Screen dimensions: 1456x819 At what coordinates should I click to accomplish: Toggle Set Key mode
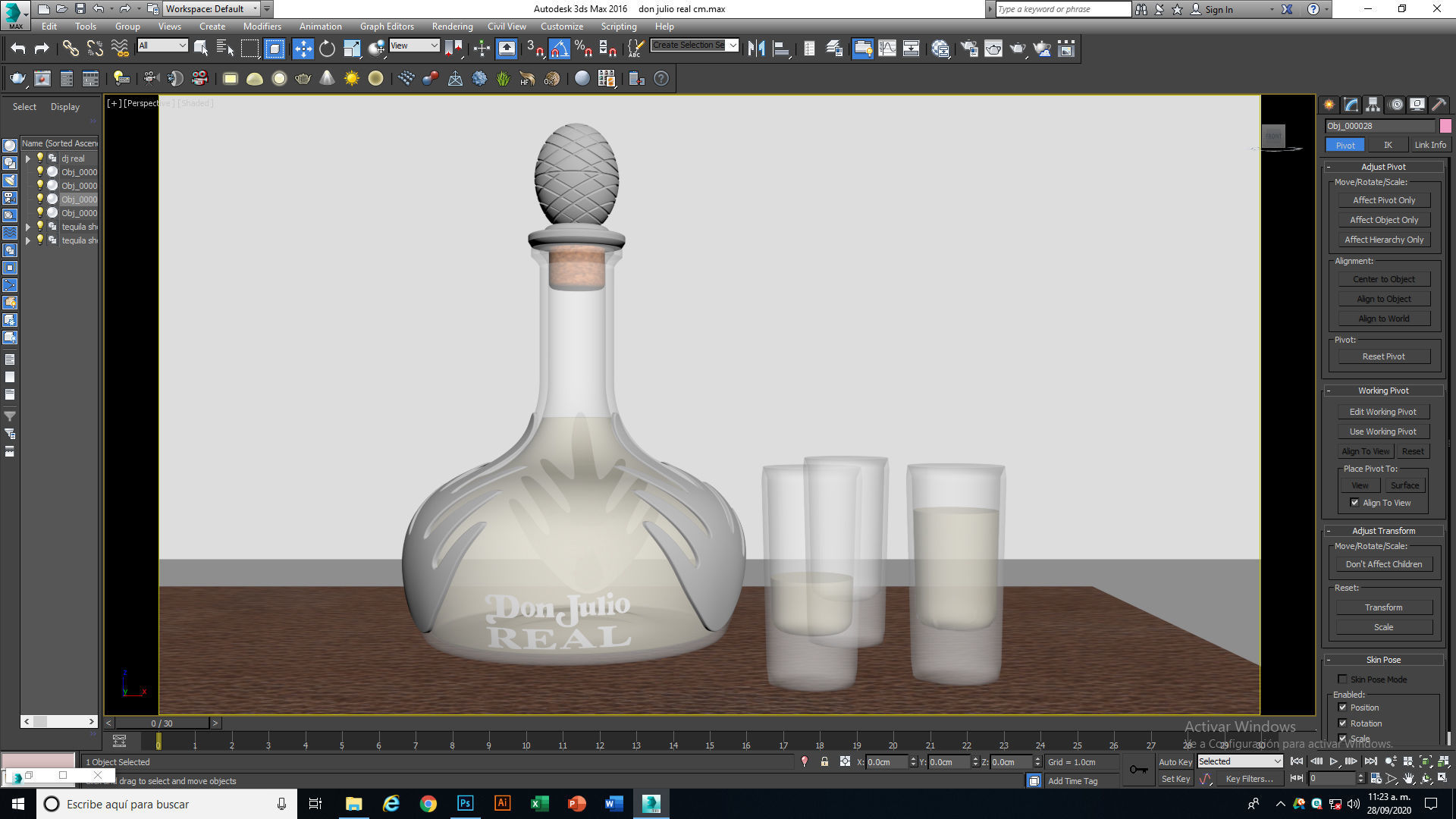(1175, 779)
